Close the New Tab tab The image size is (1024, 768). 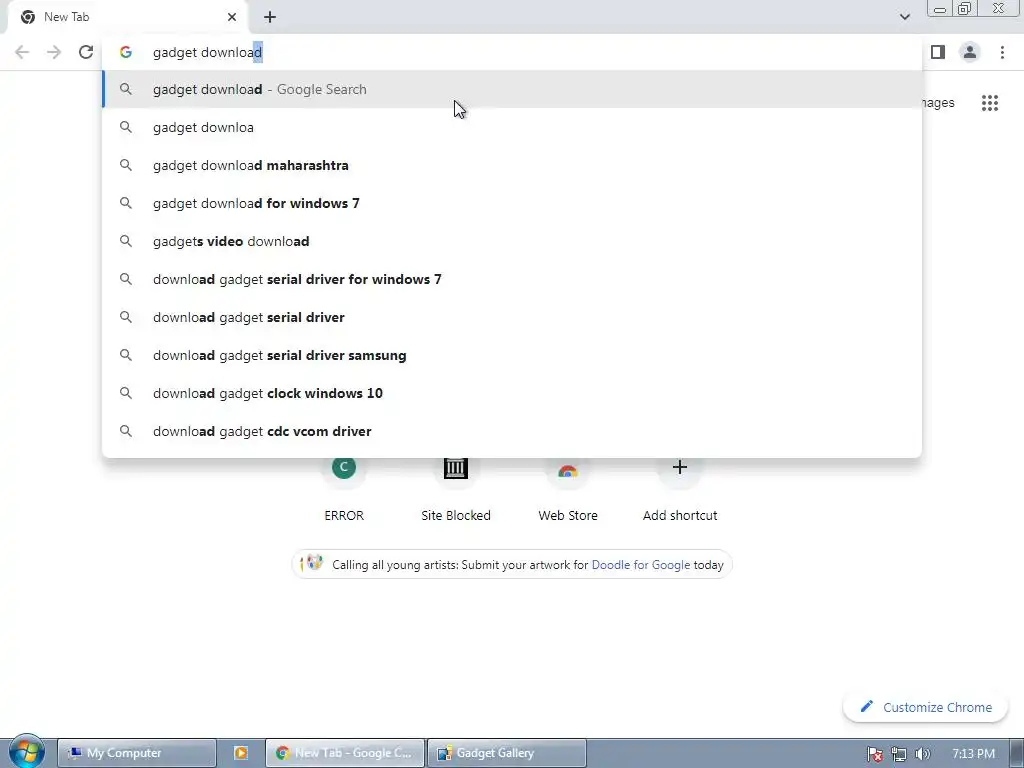232,17
